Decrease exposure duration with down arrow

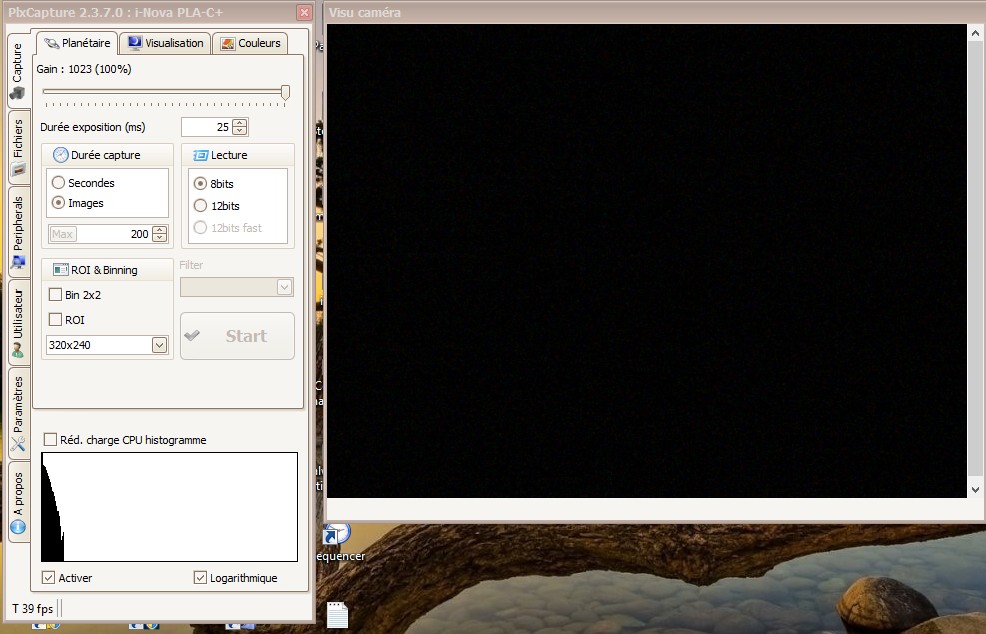coord(240,131)
